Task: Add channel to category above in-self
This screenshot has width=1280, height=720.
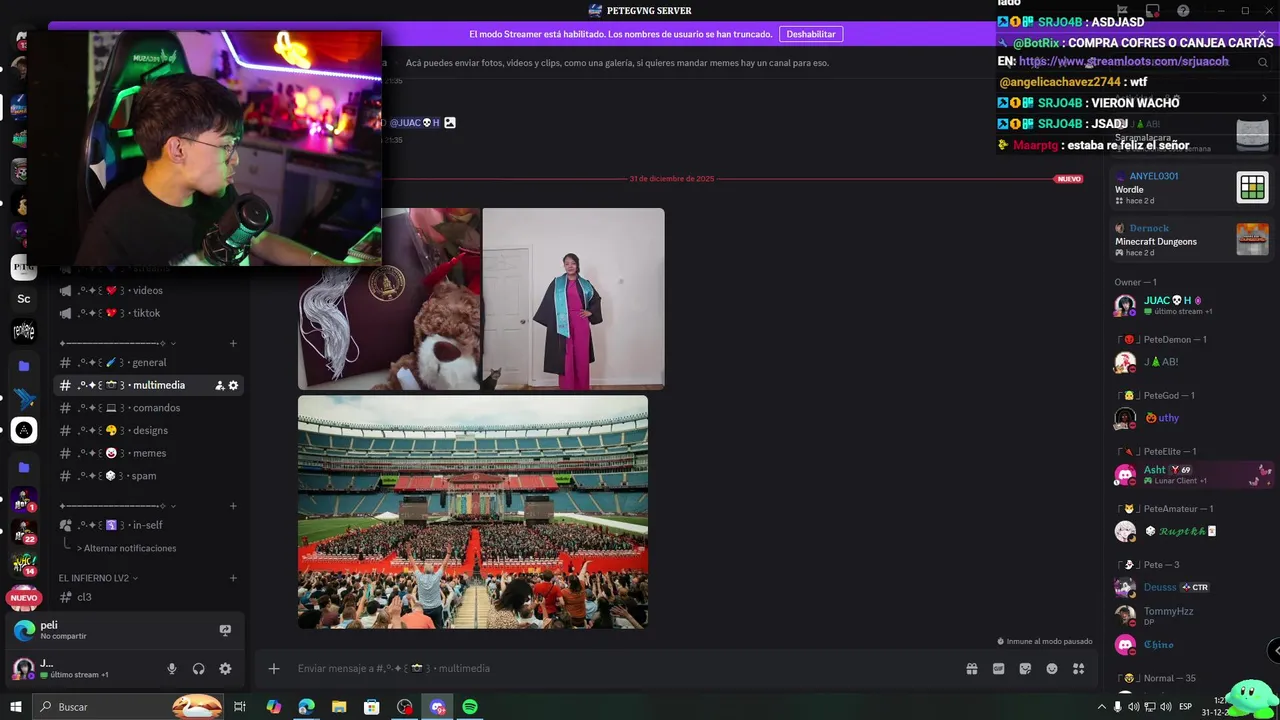Action: (233, 506)
